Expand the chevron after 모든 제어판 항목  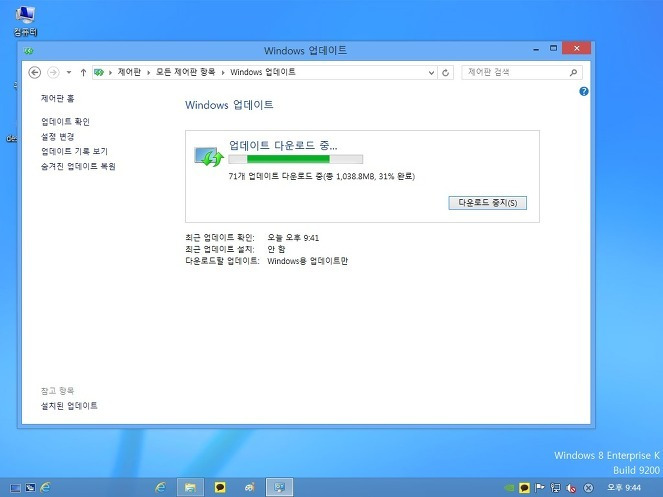223,73
